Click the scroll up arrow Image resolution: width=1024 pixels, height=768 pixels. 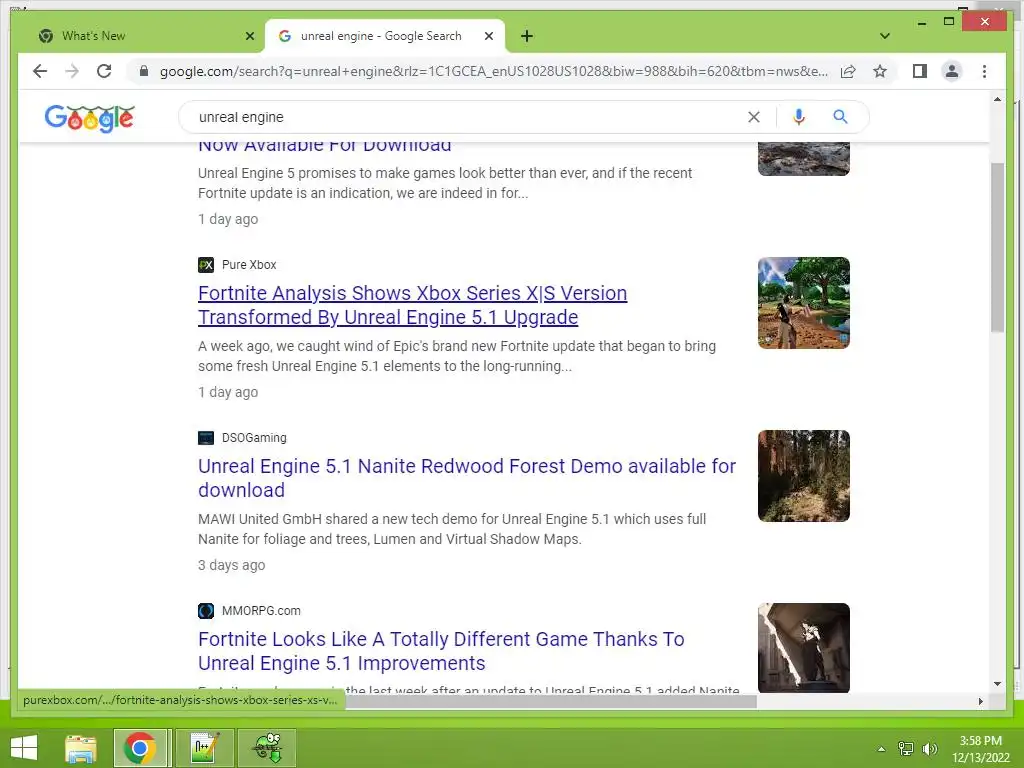coord(997,99)
